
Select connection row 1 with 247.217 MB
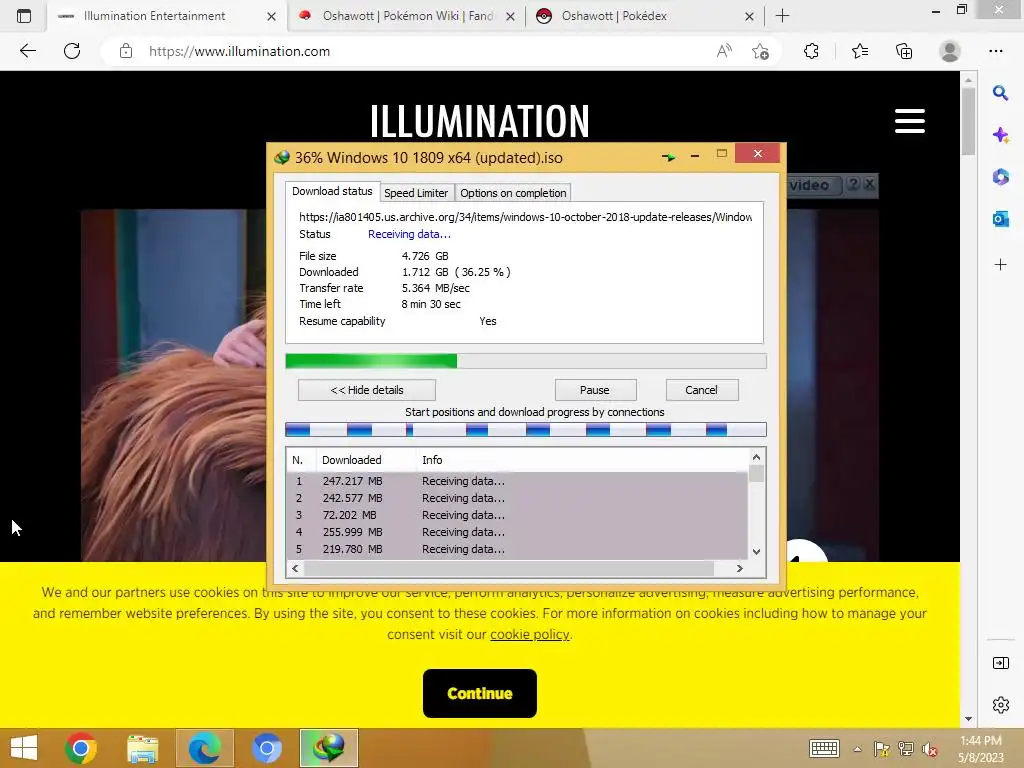click(517, 481)
